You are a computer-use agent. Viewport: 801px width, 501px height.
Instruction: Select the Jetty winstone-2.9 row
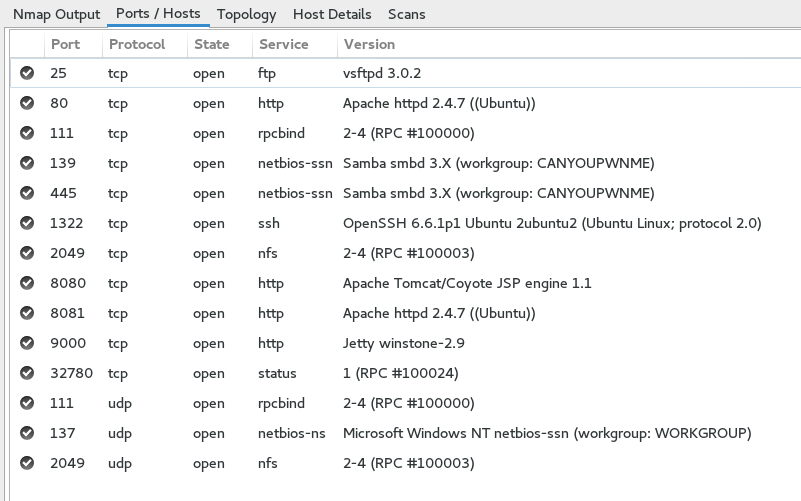pos(403,343)
